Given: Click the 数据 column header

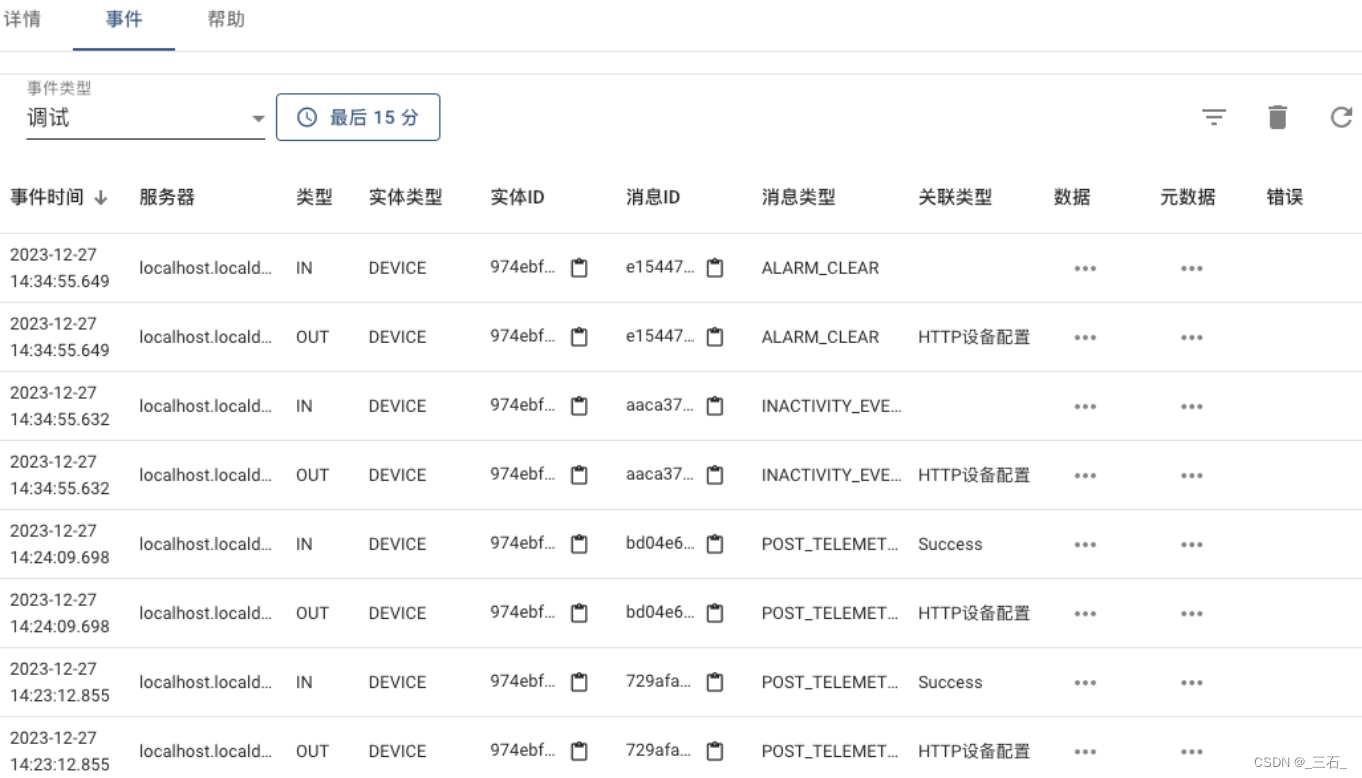Looking at the screenshot, I should (x=1072, y=197).
